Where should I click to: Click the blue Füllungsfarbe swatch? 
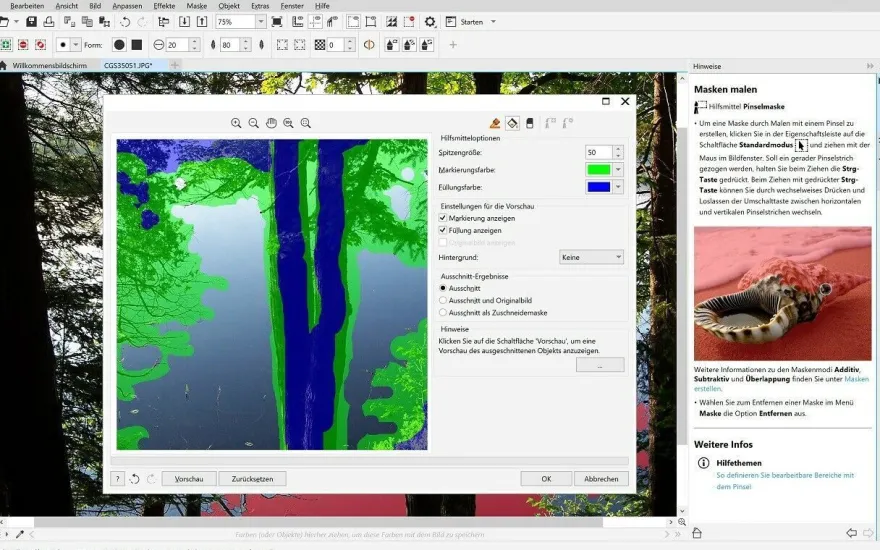[x=598, y=187]
